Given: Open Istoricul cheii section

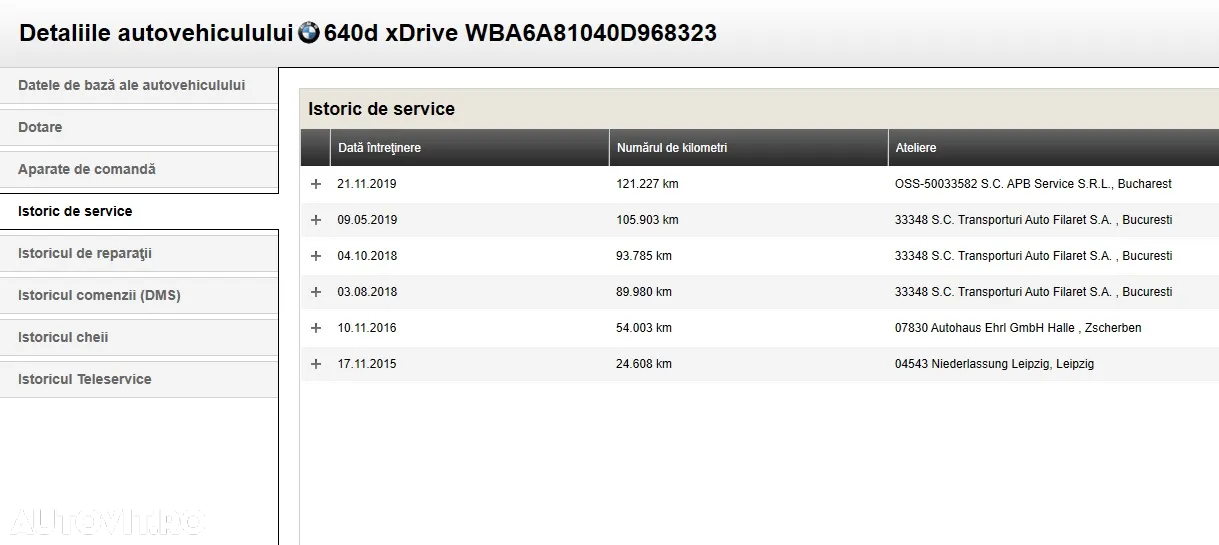Looking at the screenshot, I should tap(139, 338).
